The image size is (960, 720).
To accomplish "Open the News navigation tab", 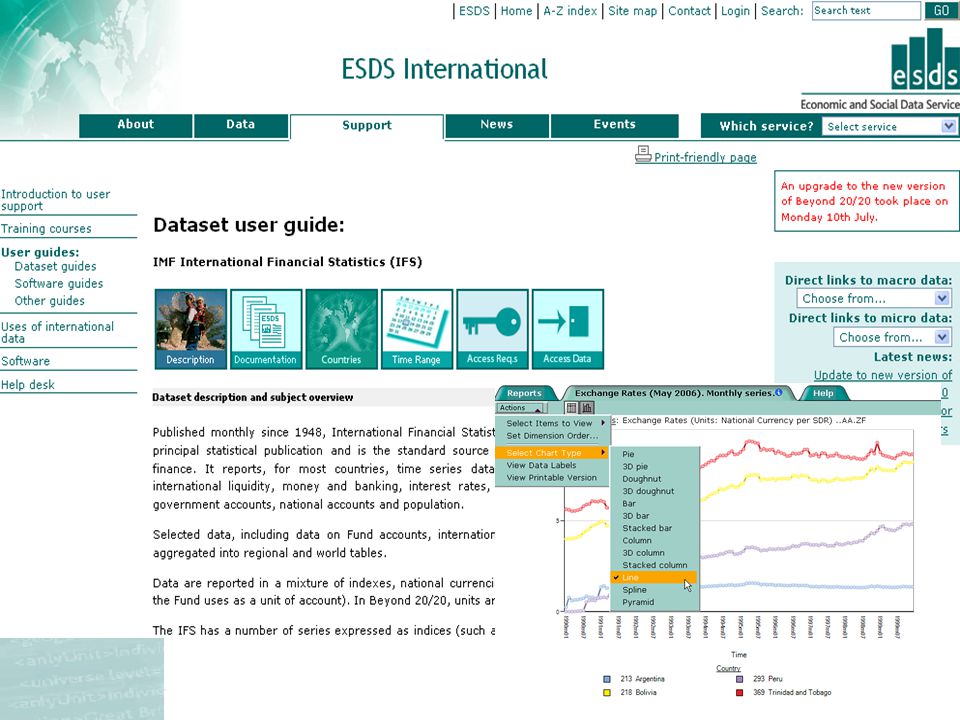I will (x=497, y=125).
